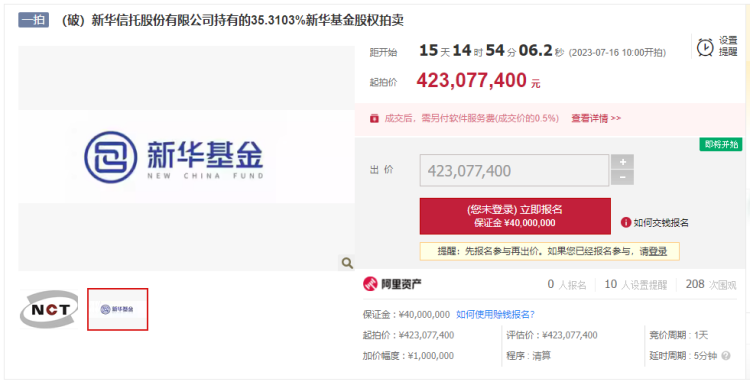The height and width of the screenshot is (385, 750).
Task: Click the 设置提醒 text label
Action: tap(728, 47)
